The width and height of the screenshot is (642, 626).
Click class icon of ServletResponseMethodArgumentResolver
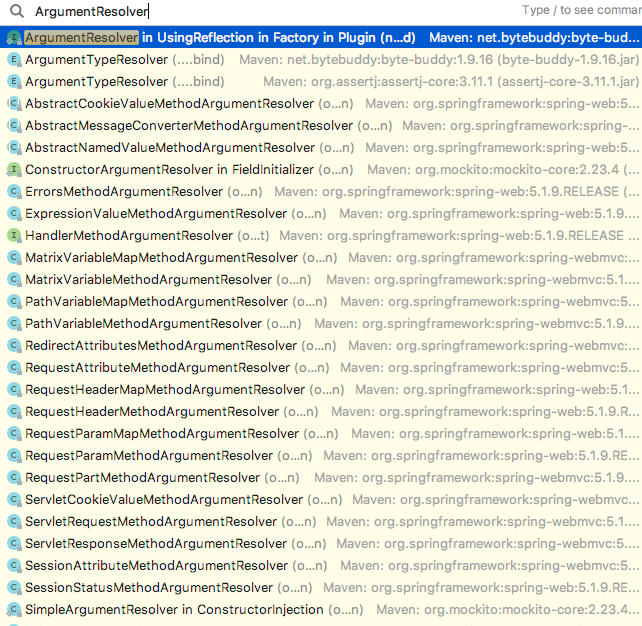coord(14,543)
